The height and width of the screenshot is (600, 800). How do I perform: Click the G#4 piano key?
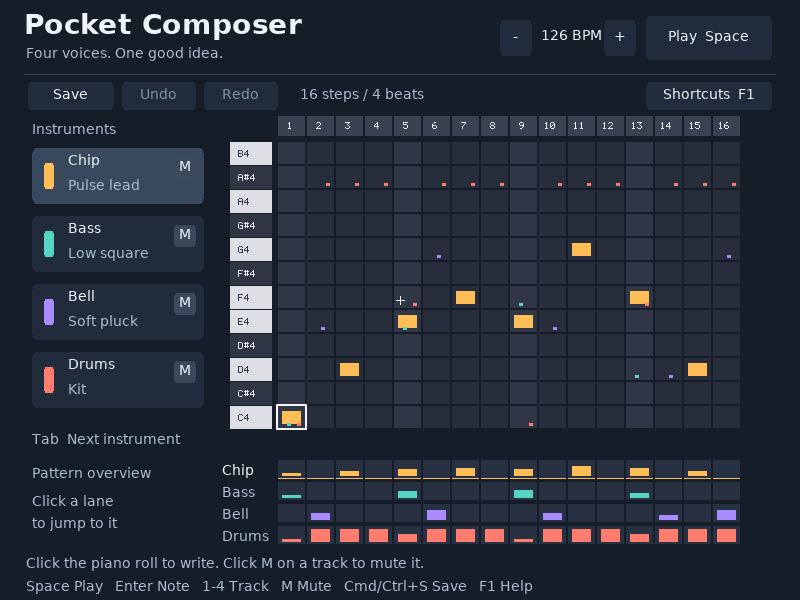[251, 226]
